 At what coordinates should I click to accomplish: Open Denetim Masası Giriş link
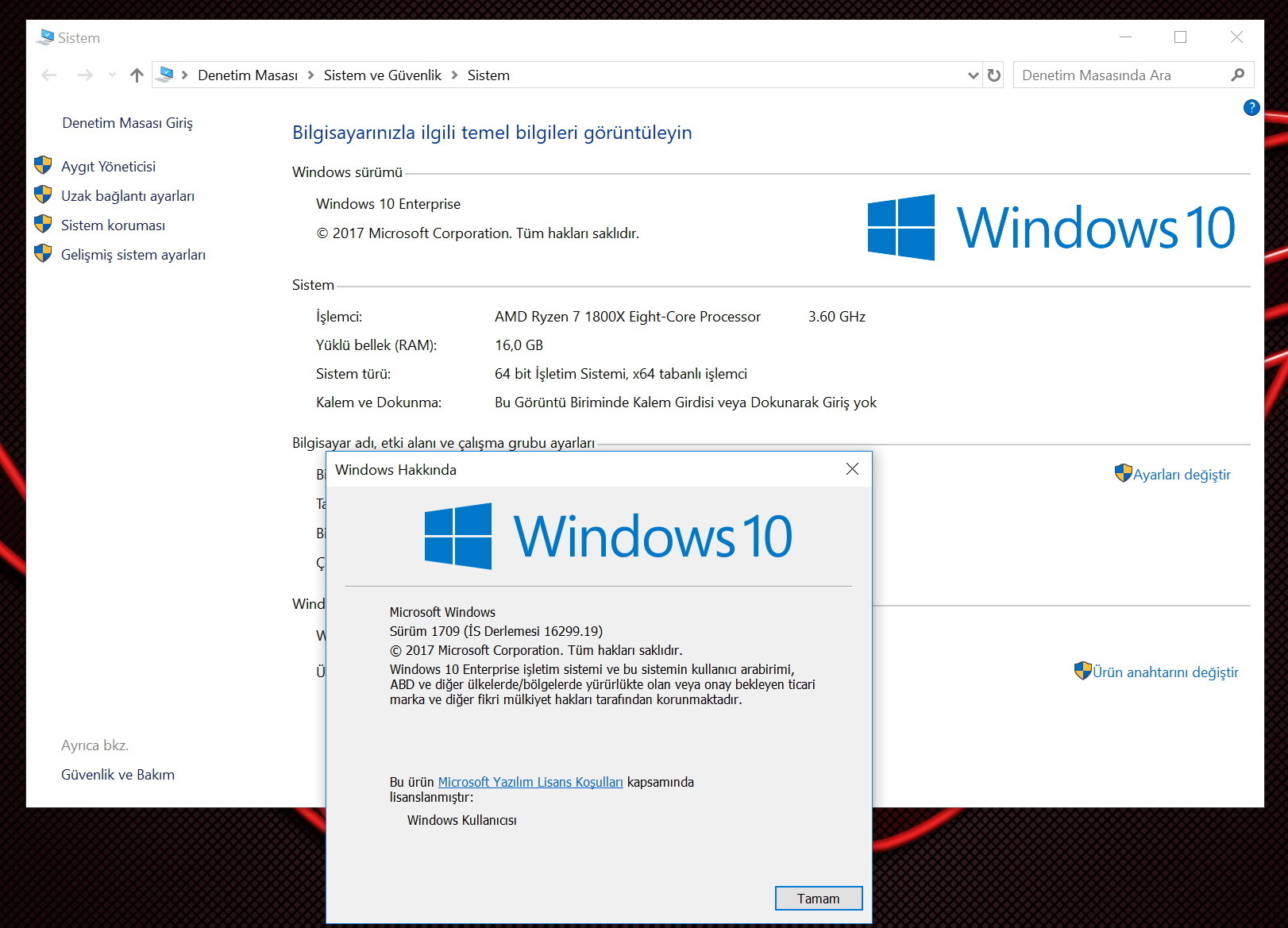pyautogui.click(x=127, y=123)
